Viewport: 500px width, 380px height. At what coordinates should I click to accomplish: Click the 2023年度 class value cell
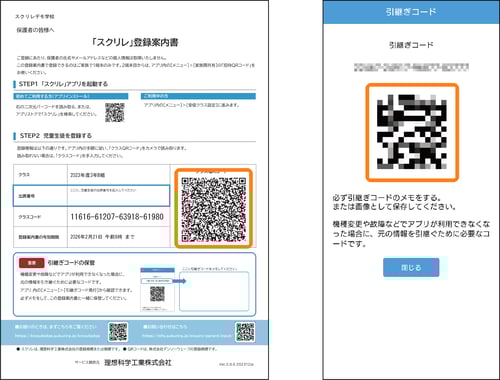point(118,175)
